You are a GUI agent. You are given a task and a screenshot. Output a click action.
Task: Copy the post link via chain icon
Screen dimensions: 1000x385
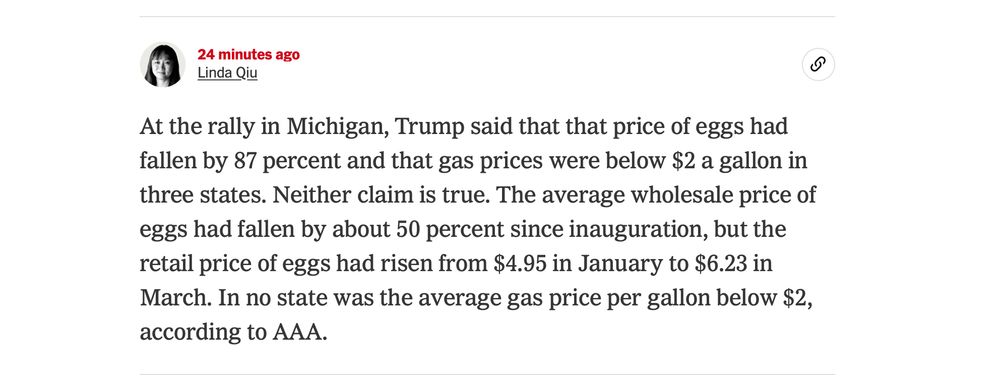pos(818,64)
